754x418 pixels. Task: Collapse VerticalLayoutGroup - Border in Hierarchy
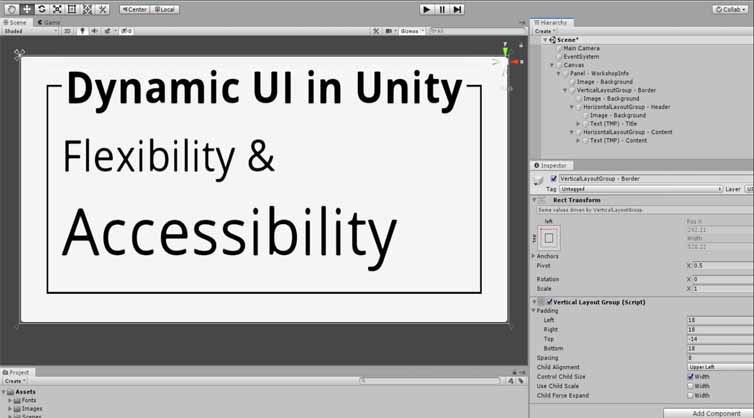[566, 90]
